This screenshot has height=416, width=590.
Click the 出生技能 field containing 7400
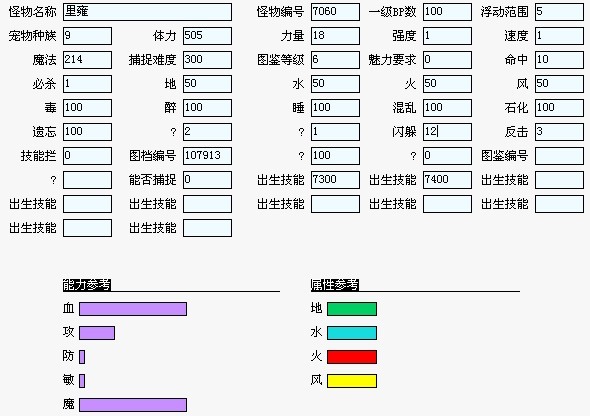point(447,180)
